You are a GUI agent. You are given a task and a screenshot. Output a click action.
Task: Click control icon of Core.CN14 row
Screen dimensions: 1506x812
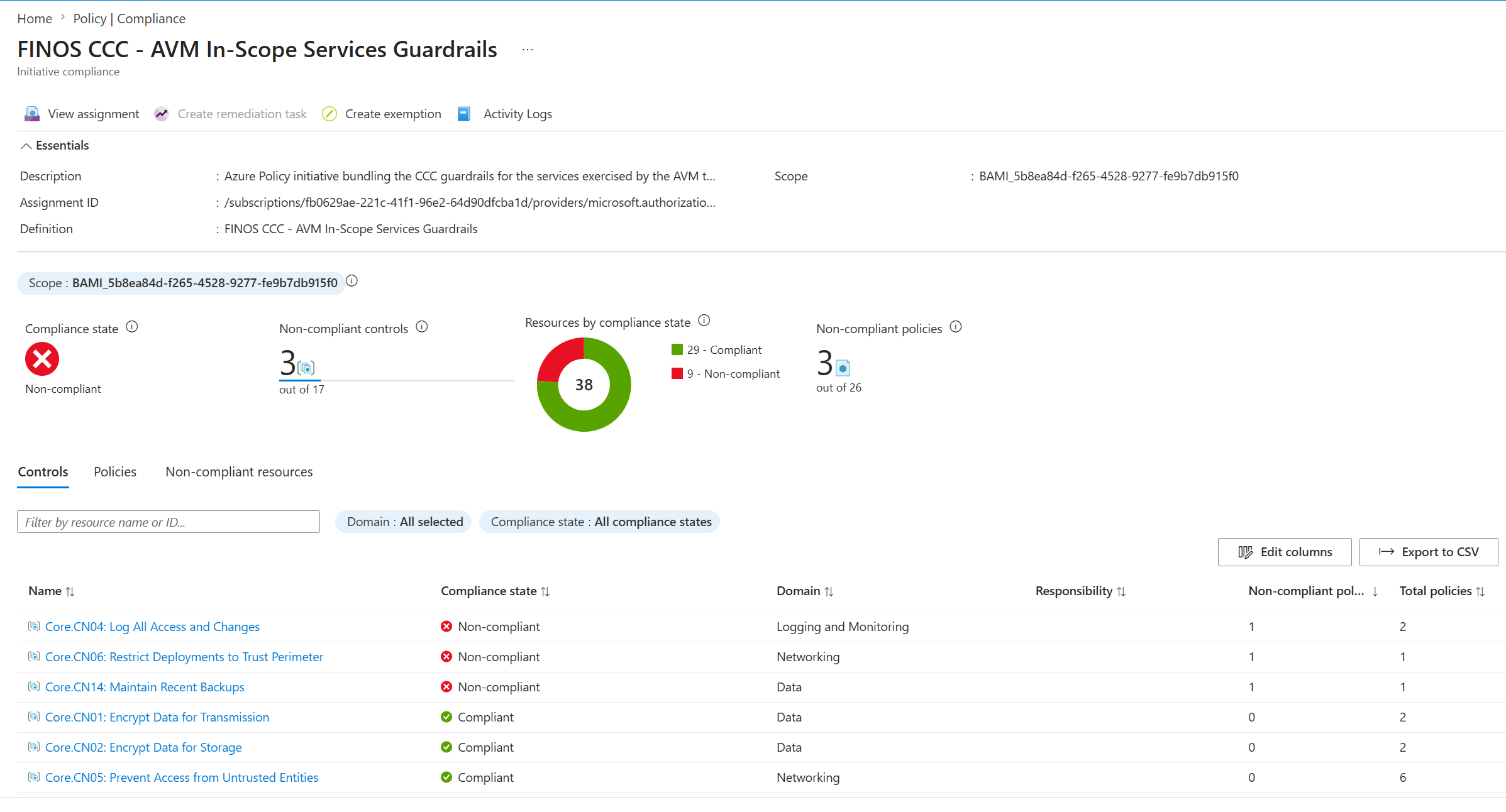(34, 686)
